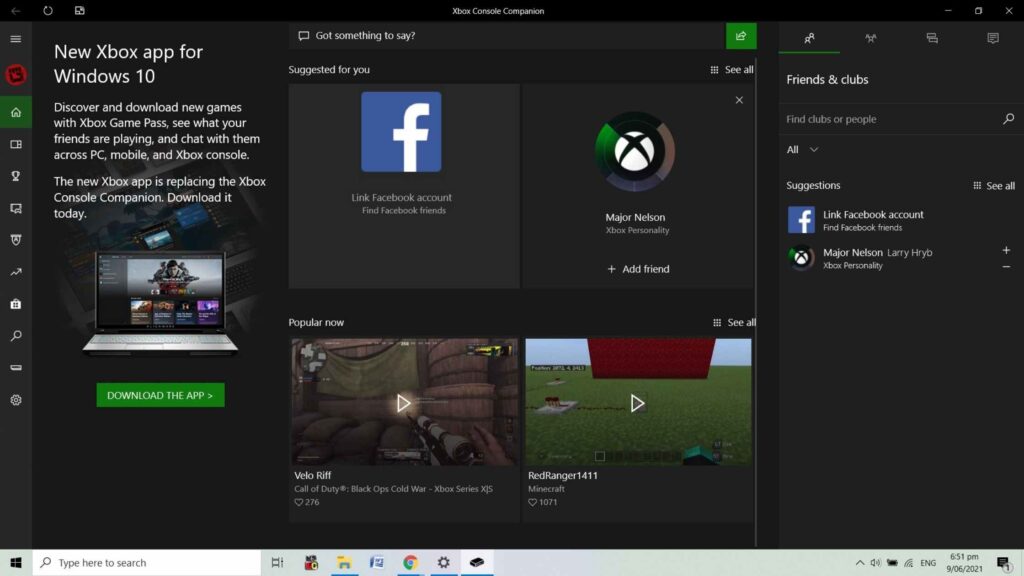Open Microsoft Store bag icon in sidebar
This screenshot has height=576, width=1024.
tap(16, 304)
